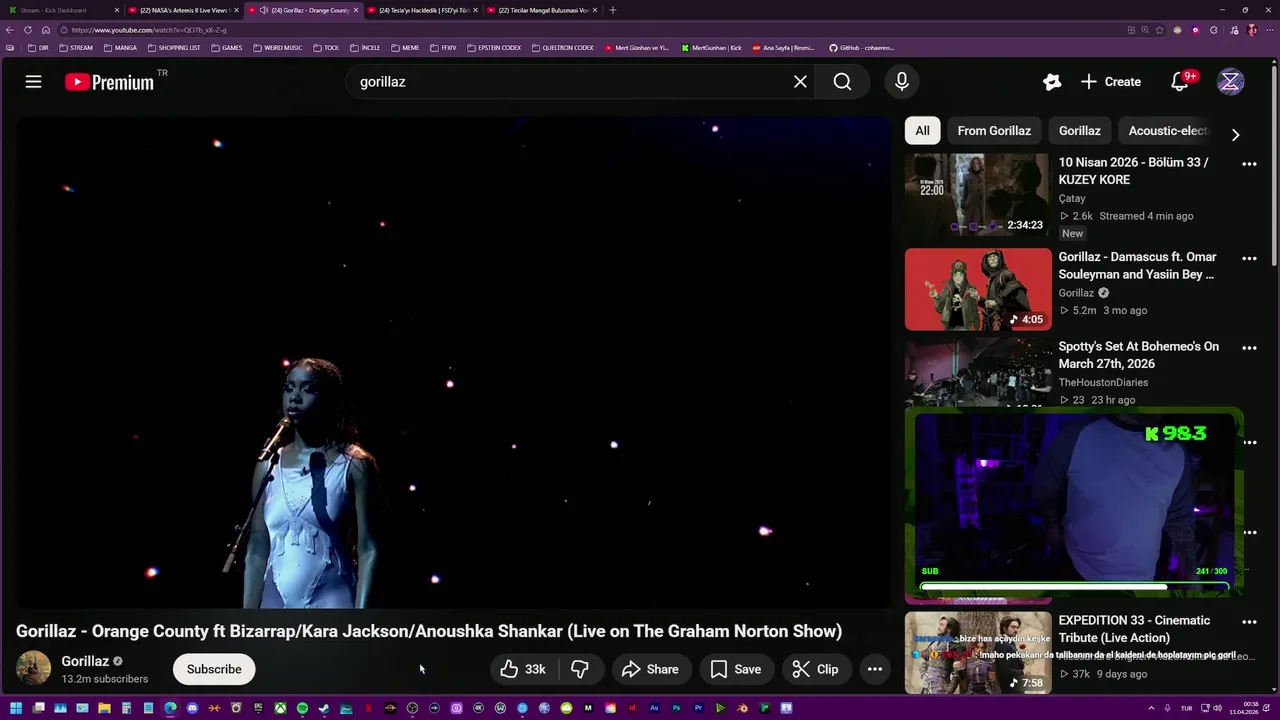Dislike the Orange County video

point(580,669)
